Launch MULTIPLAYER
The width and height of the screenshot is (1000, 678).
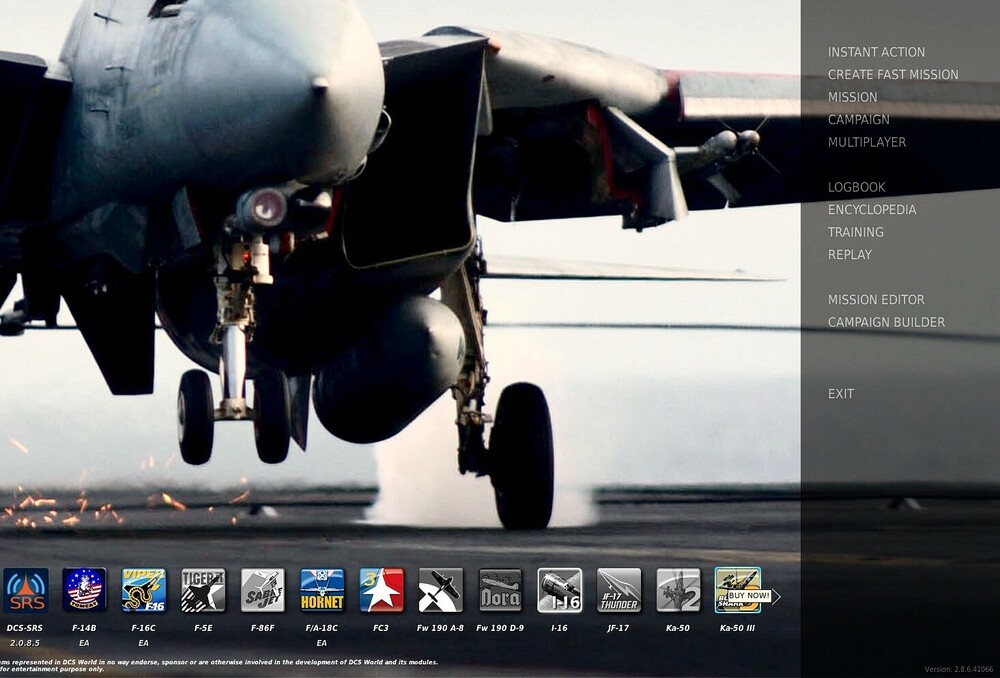(x=867, y=142)
